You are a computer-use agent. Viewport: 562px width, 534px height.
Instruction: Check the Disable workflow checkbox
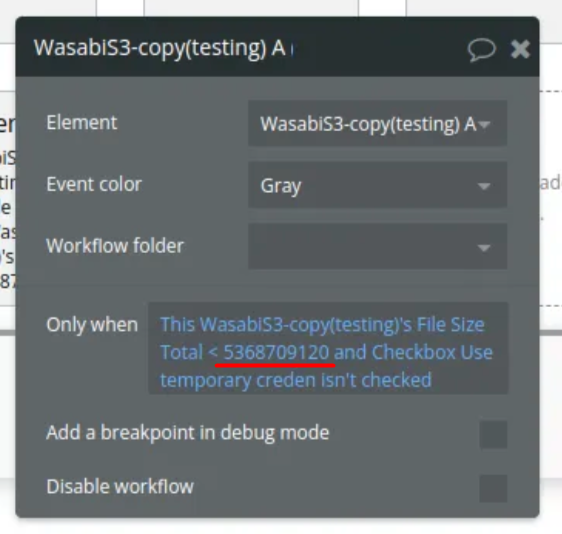point(493,488)
